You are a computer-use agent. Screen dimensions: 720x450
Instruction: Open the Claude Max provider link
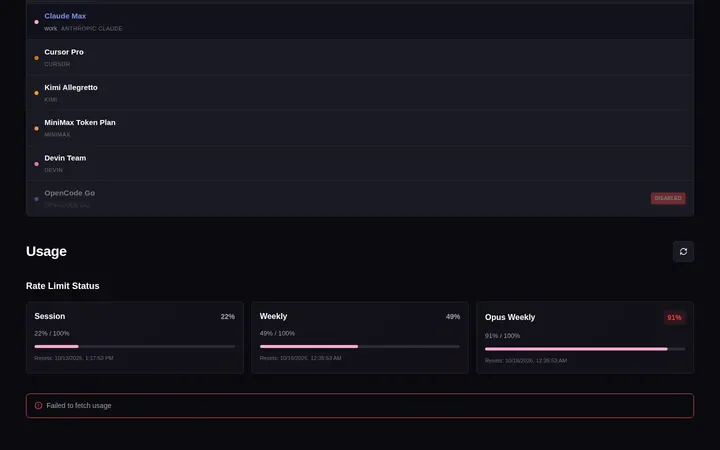(x=65, y=16)
